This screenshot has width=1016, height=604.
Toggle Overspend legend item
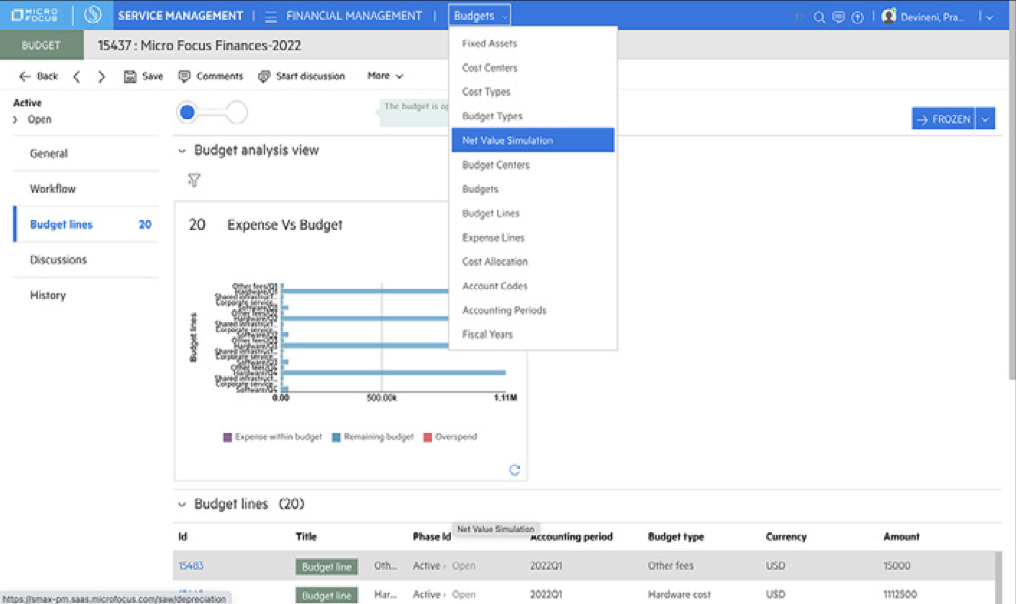[450, 437]
